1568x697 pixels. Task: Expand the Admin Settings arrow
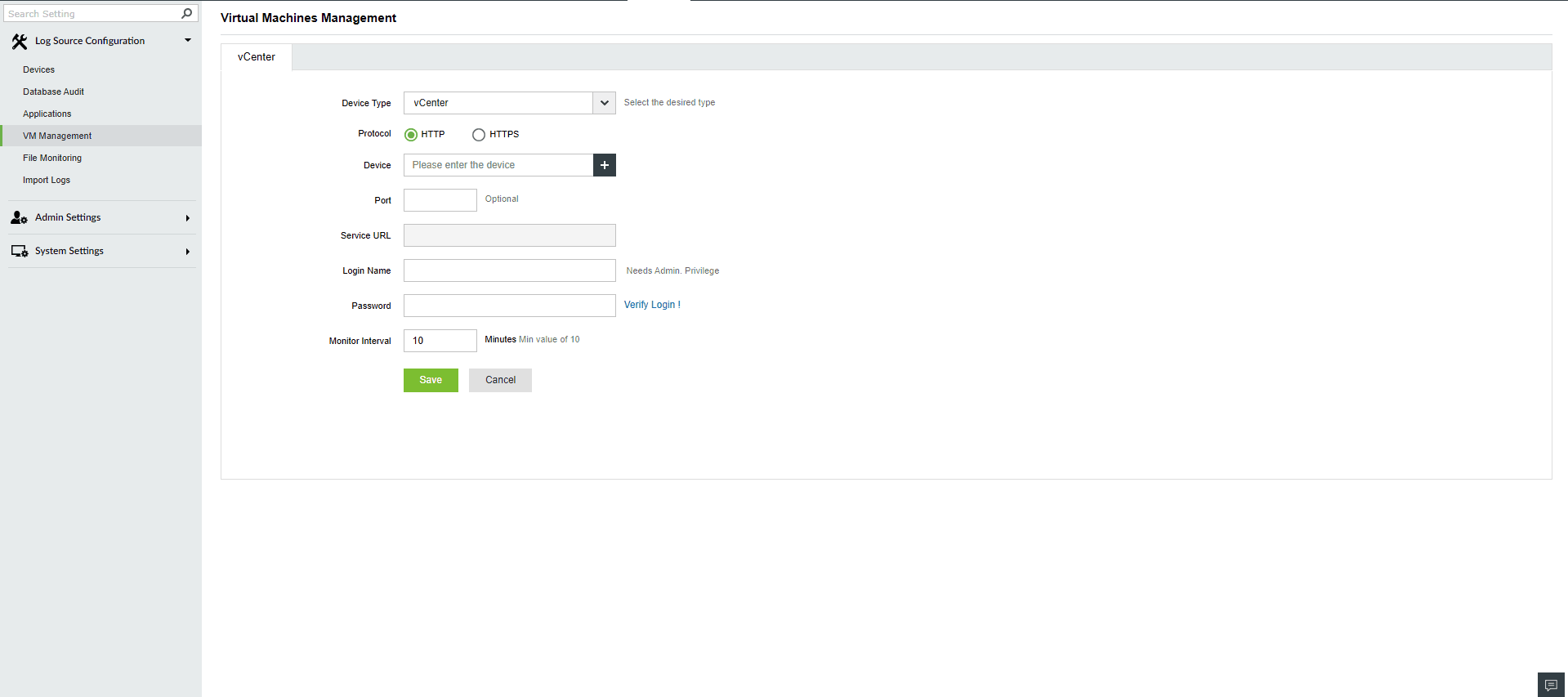point(188,218)
